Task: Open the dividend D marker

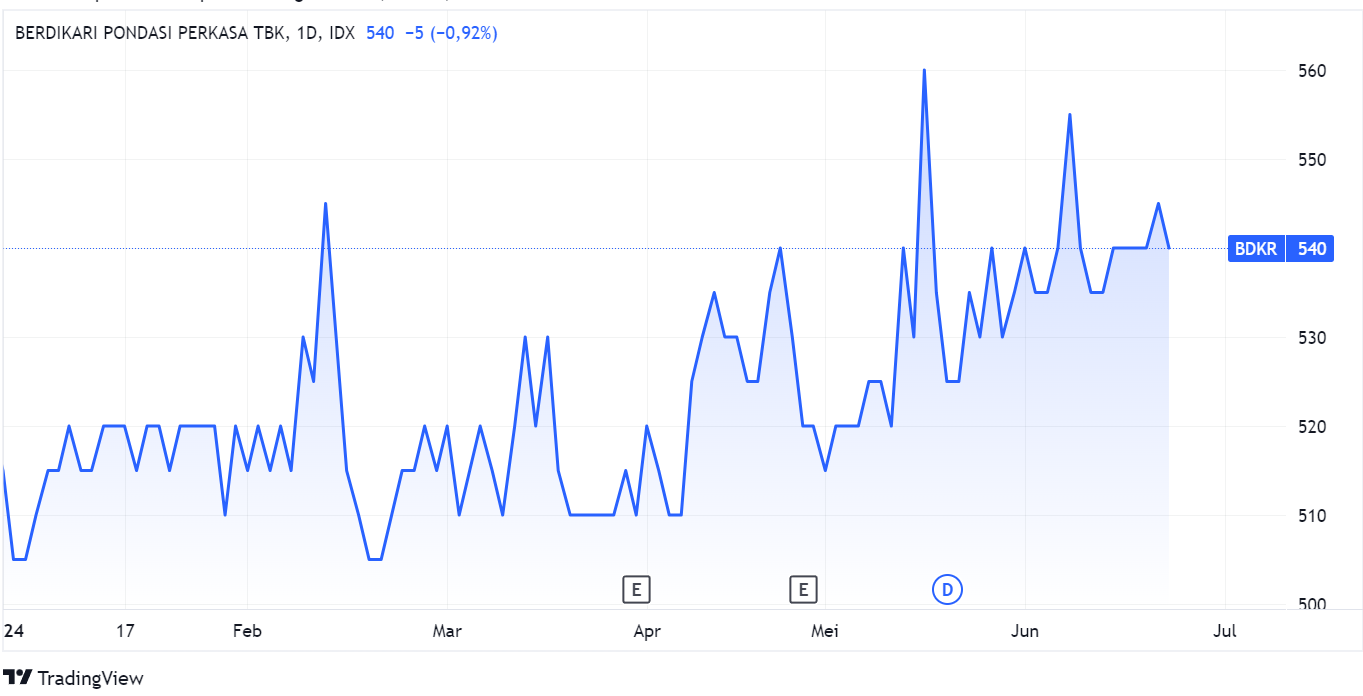Action: (x=947, y=590)
